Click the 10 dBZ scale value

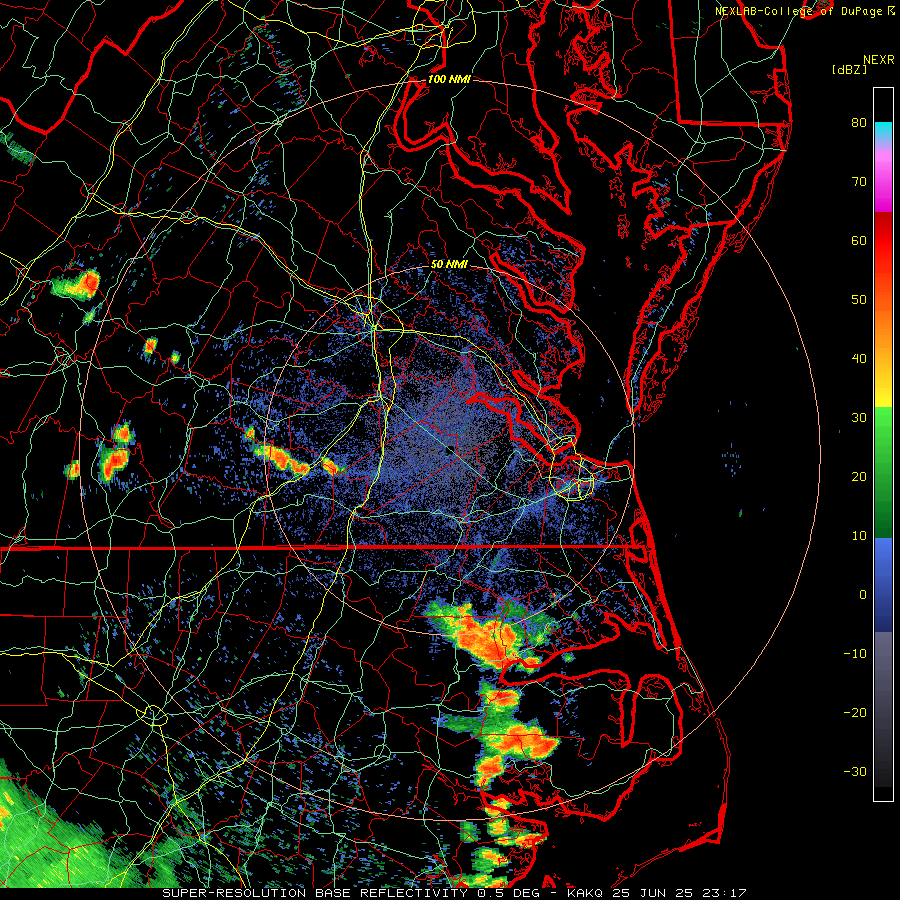[x=859, y=536]
